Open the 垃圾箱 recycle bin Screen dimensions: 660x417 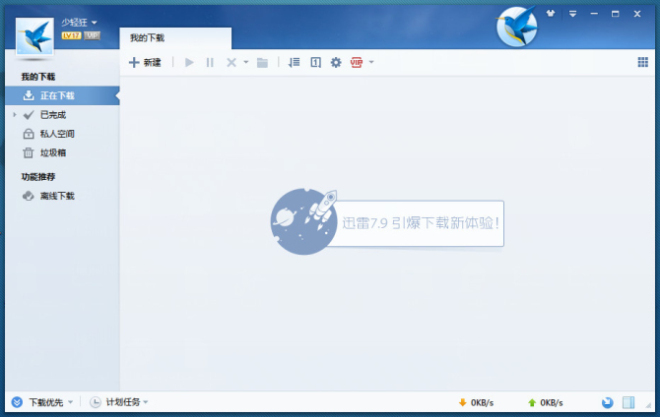pos(52,153)
